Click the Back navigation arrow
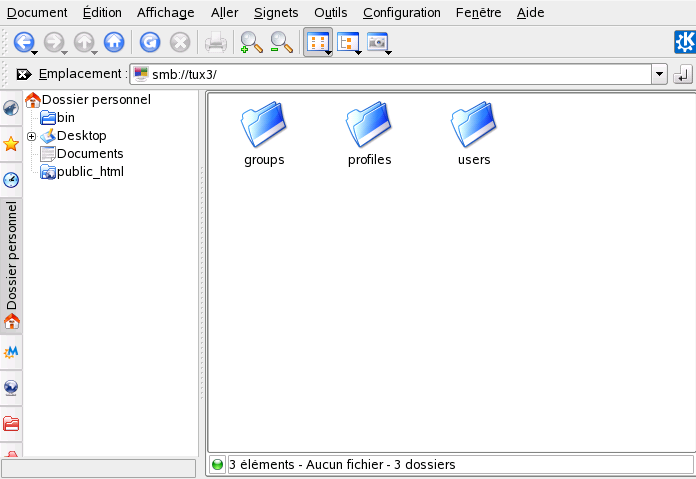This screenshot has width=696, height=479. coord(24,42)
